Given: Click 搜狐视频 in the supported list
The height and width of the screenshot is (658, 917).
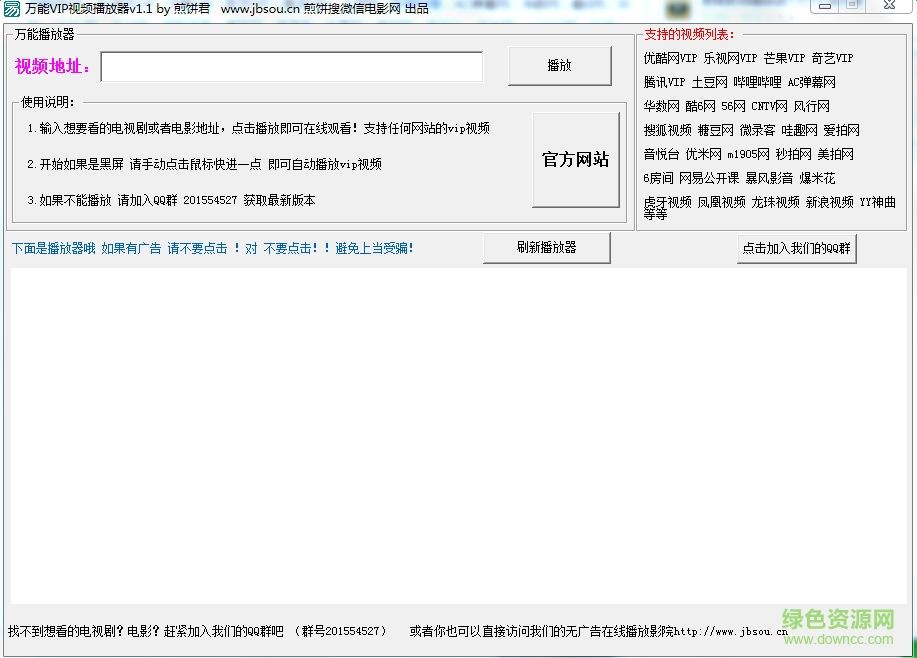Looking at the screenshot, I should click(665, 130).
